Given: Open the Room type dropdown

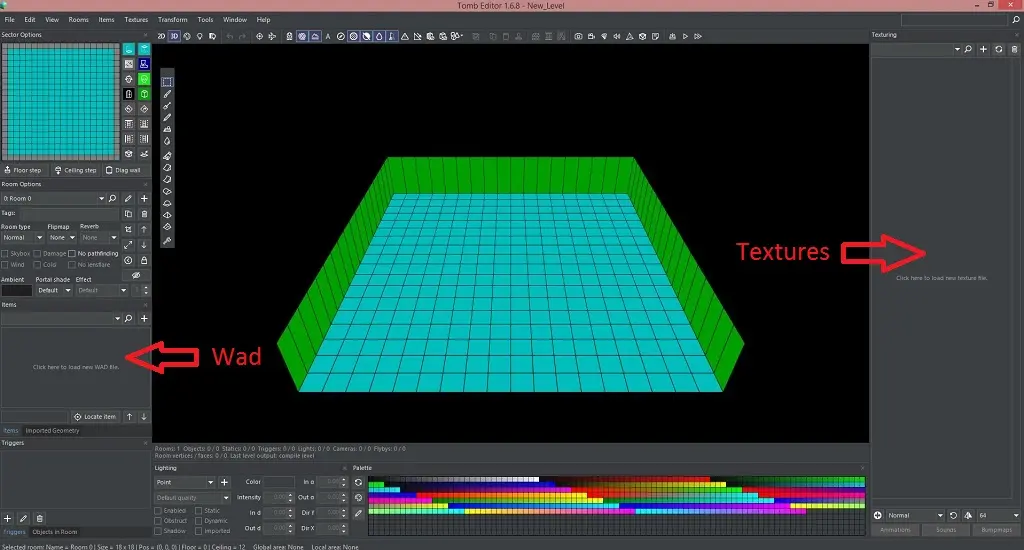Looking at the screenshot, I should click(x=22, y=238).
